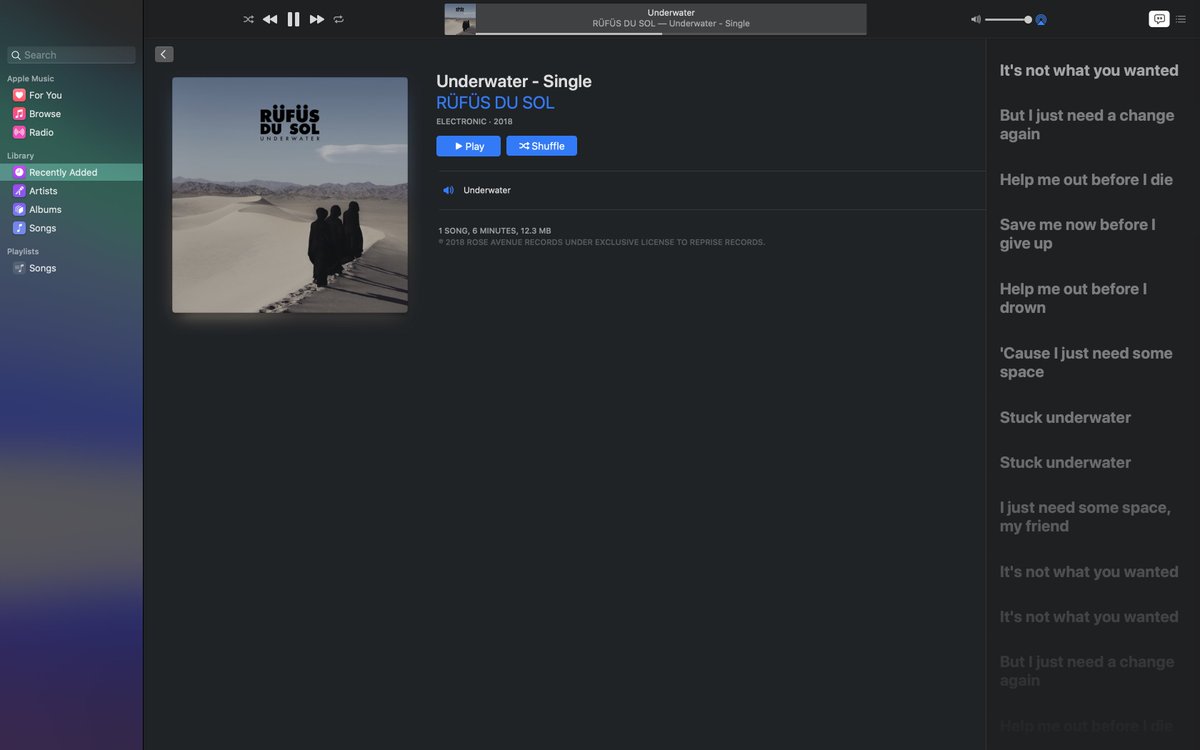
Task: Select the Albums icon in Library
Action: click(19, 210)
